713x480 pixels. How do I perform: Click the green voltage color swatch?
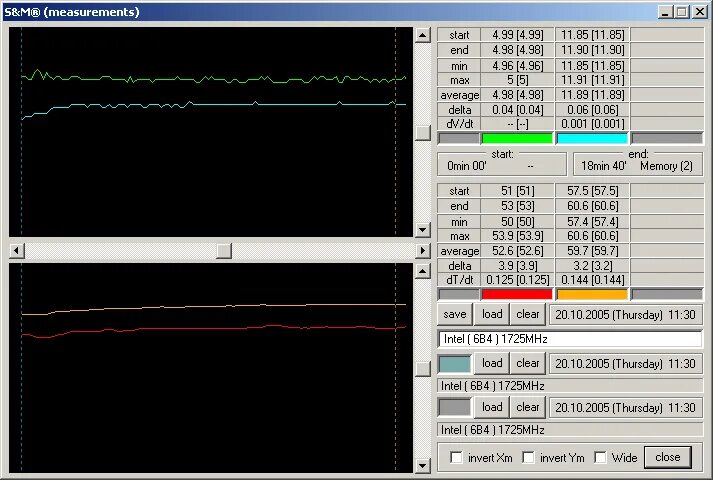pos(517,138)
